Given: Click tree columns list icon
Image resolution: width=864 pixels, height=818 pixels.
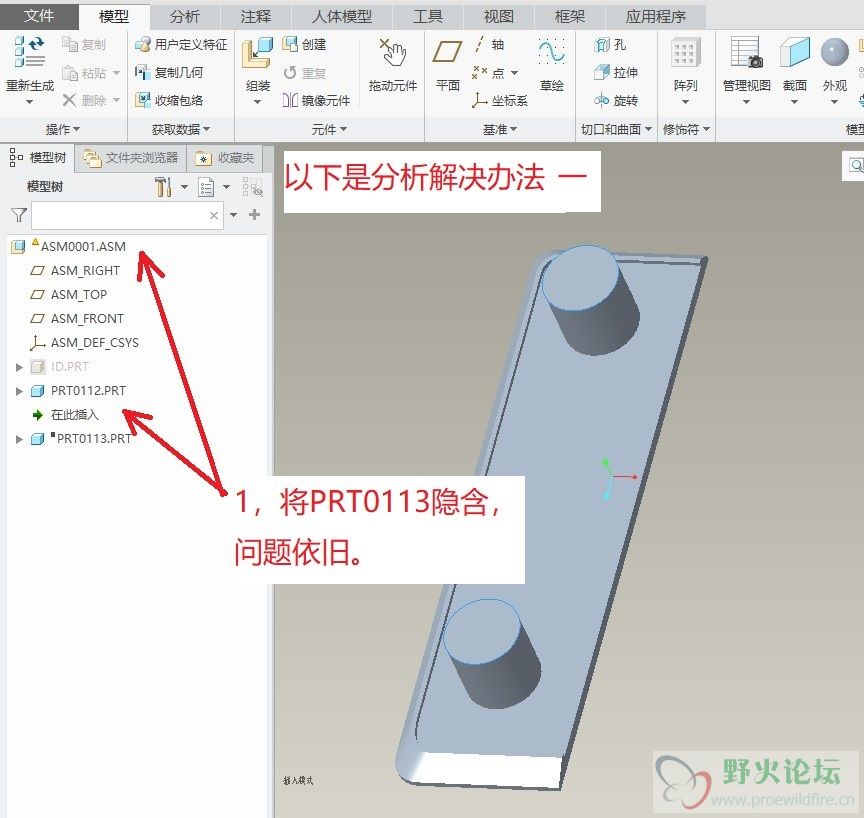Looking at the screenshot, I should (206, 187).
